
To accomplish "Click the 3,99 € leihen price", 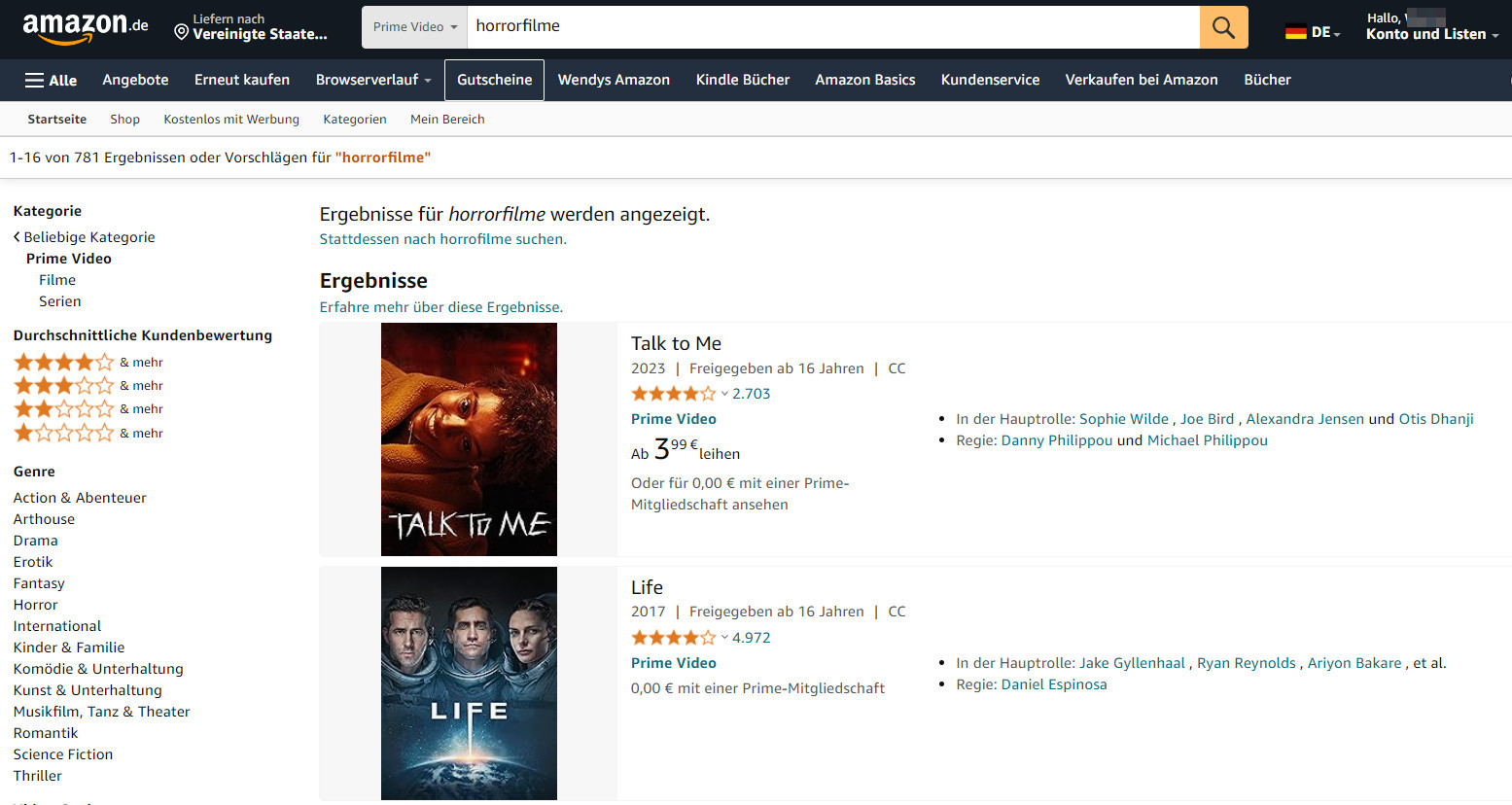I will coord(686,450).
